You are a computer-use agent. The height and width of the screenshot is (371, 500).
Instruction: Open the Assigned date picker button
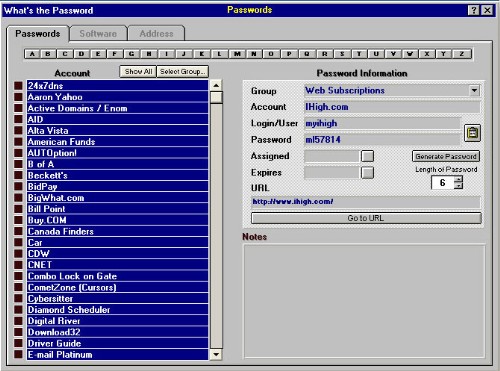(367, 156)
